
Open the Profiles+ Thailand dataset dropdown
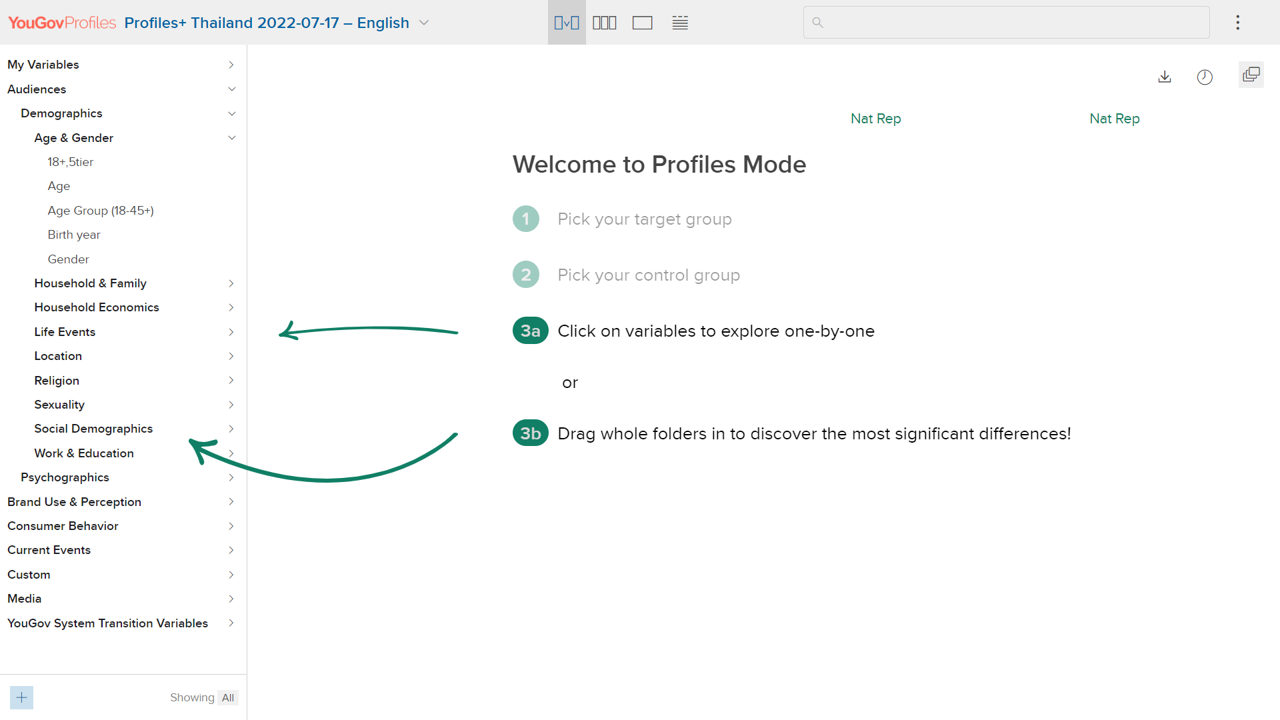coord(277,22)
